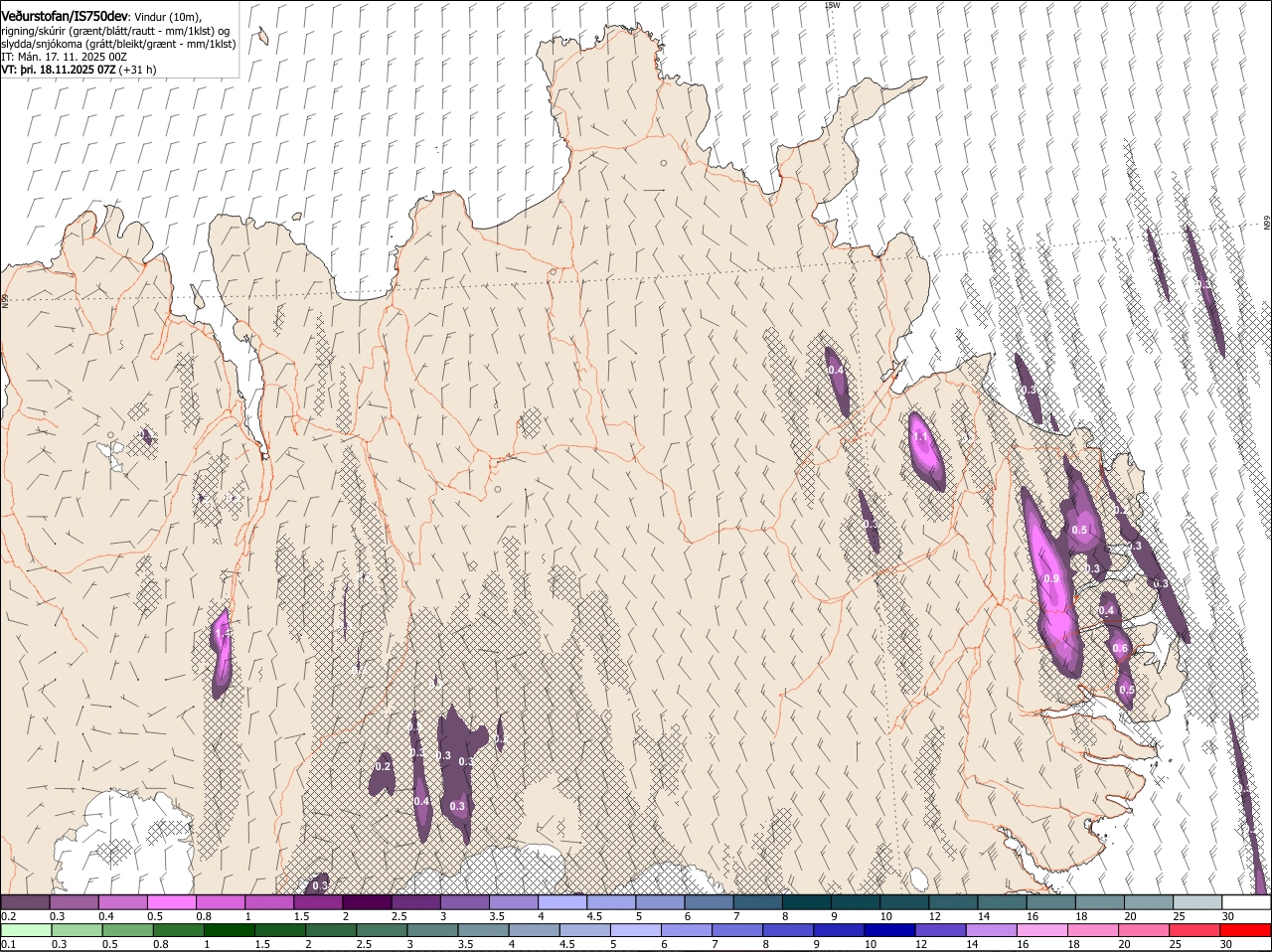Pick the gray-blue 3.5–4 lower legend swatch
This screenshot has height=952, width=1272.
pos(483,930)
